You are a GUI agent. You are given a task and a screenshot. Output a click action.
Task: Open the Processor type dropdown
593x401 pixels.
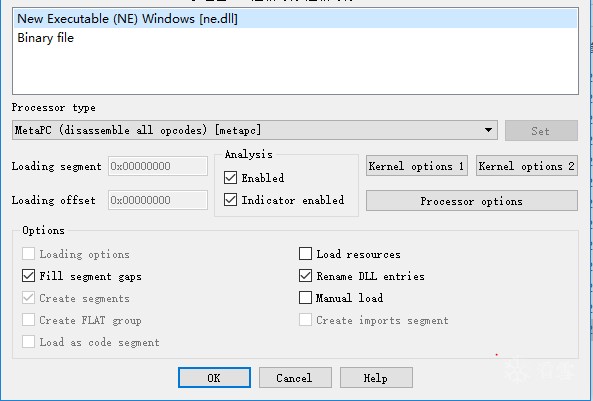255,130
